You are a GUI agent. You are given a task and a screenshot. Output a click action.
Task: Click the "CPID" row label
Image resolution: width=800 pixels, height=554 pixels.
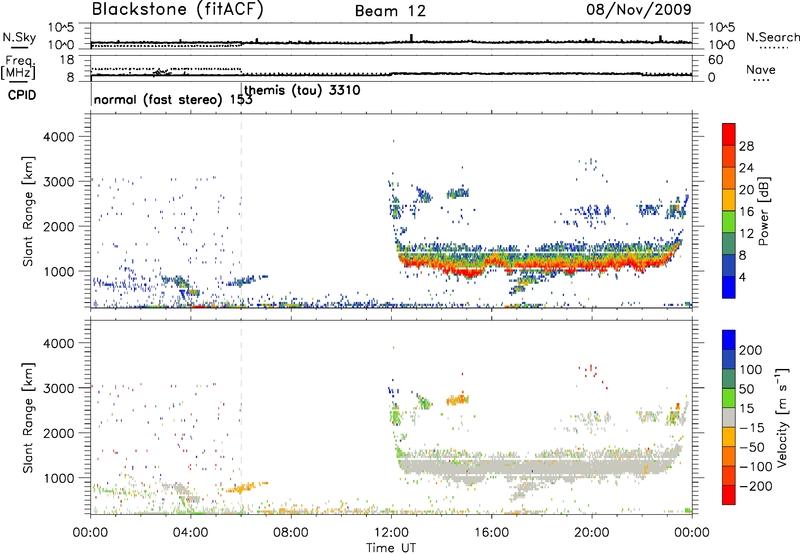(22, 95)
